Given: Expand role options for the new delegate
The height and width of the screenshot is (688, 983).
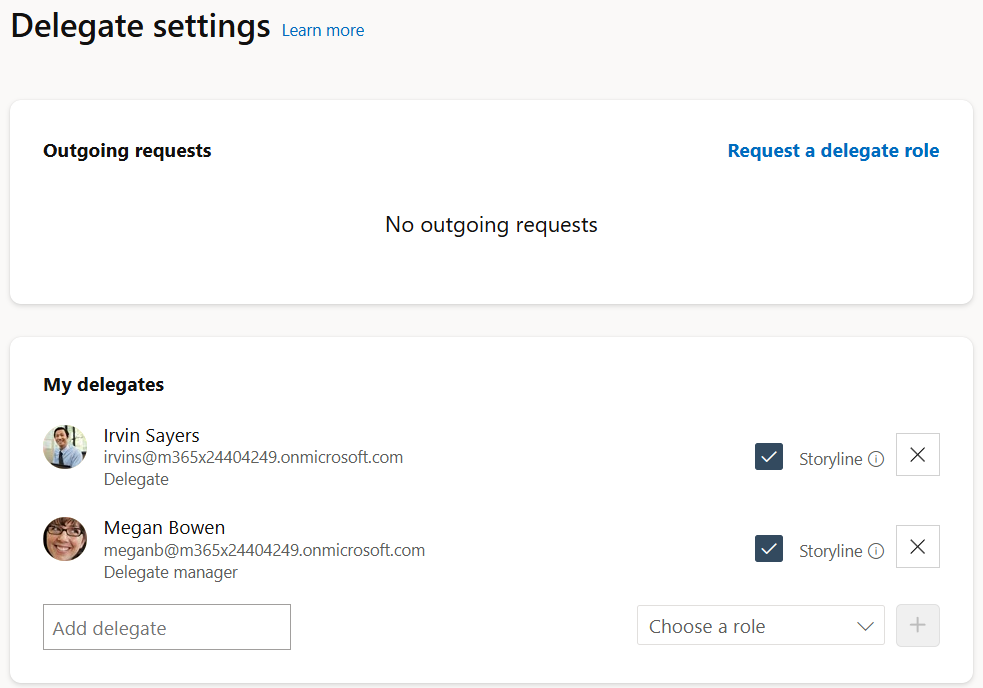Looking at the screenshot, I should [760, 625].
